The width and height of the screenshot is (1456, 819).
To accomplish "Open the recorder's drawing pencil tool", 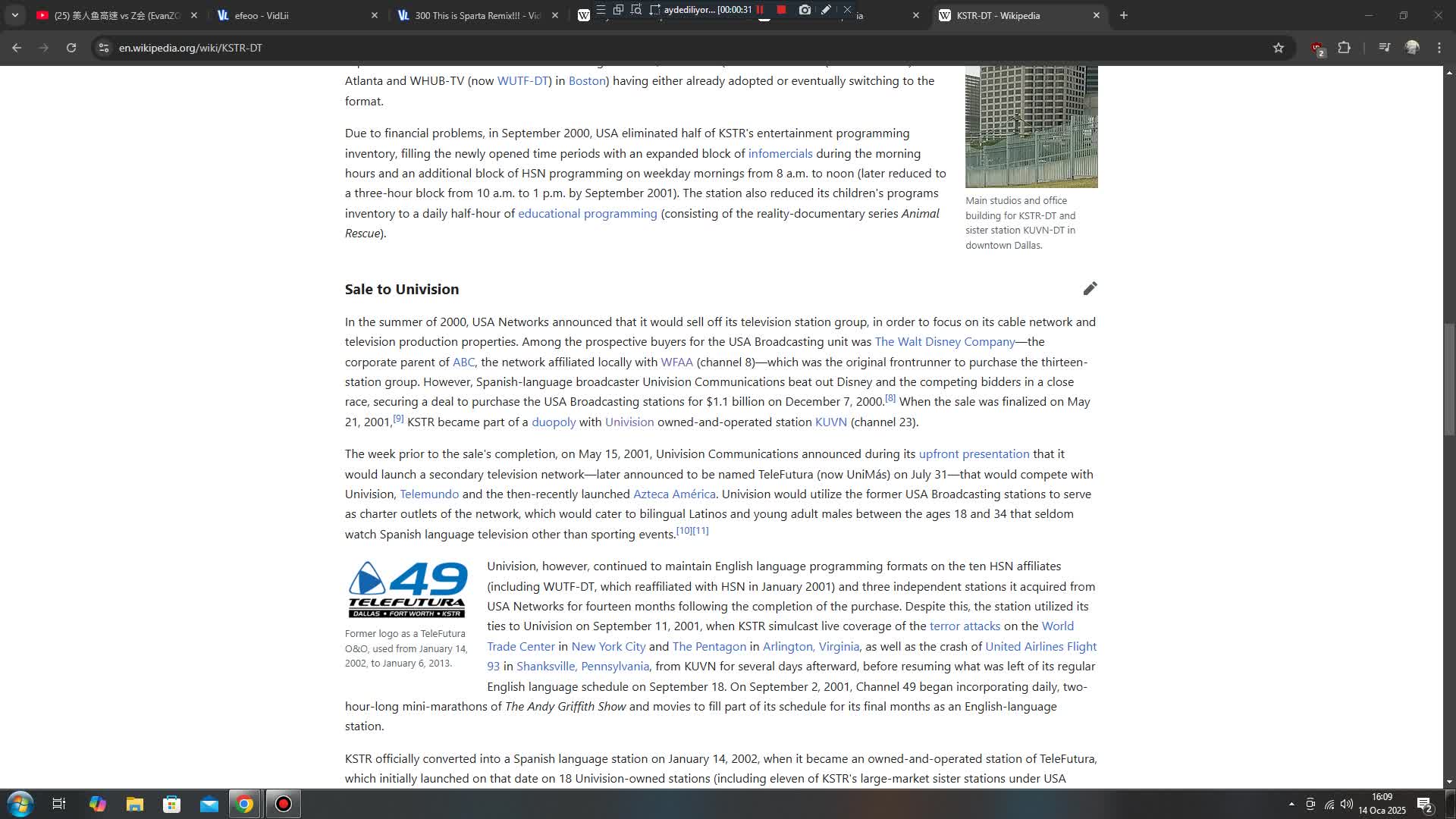I will 826,10.
